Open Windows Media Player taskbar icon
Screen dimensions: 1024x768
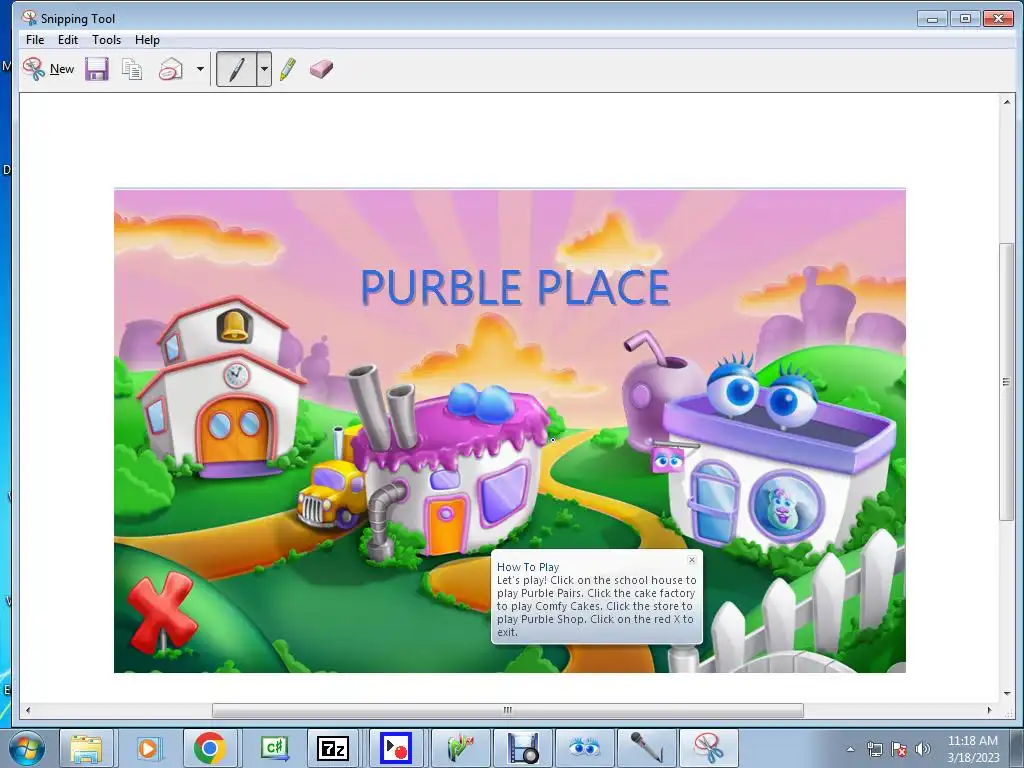point(148,748)
